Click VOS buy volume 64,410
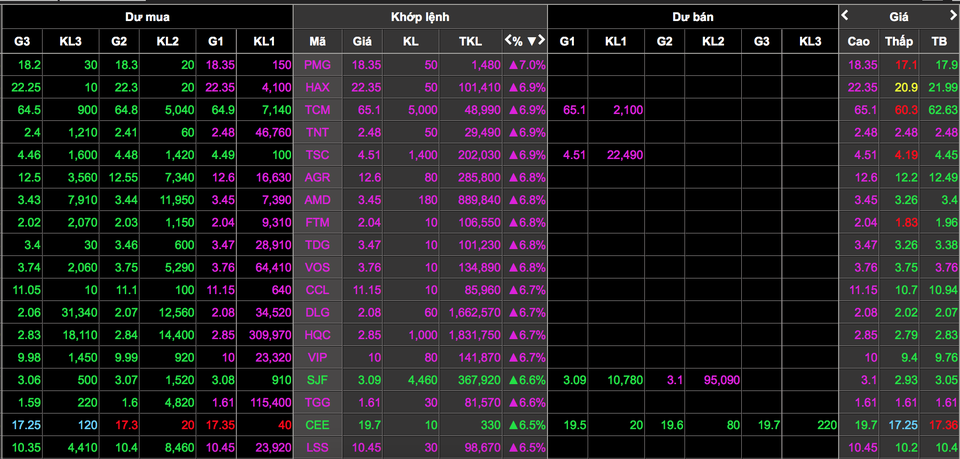The height and width of the screenshot is (459, 960). pos(274,267)
